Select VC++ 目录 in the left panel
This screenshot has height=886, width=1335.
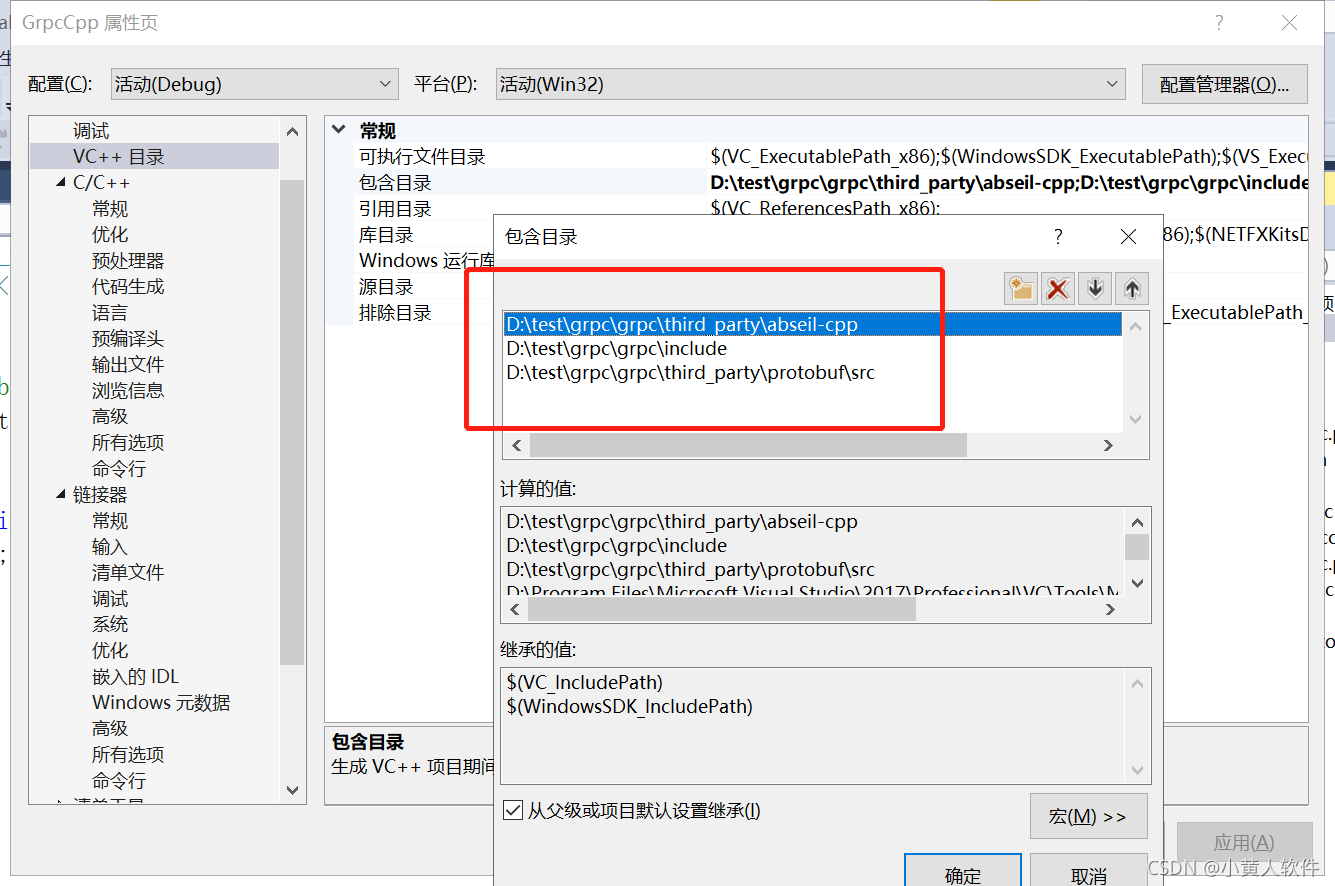tap(118, 156)
